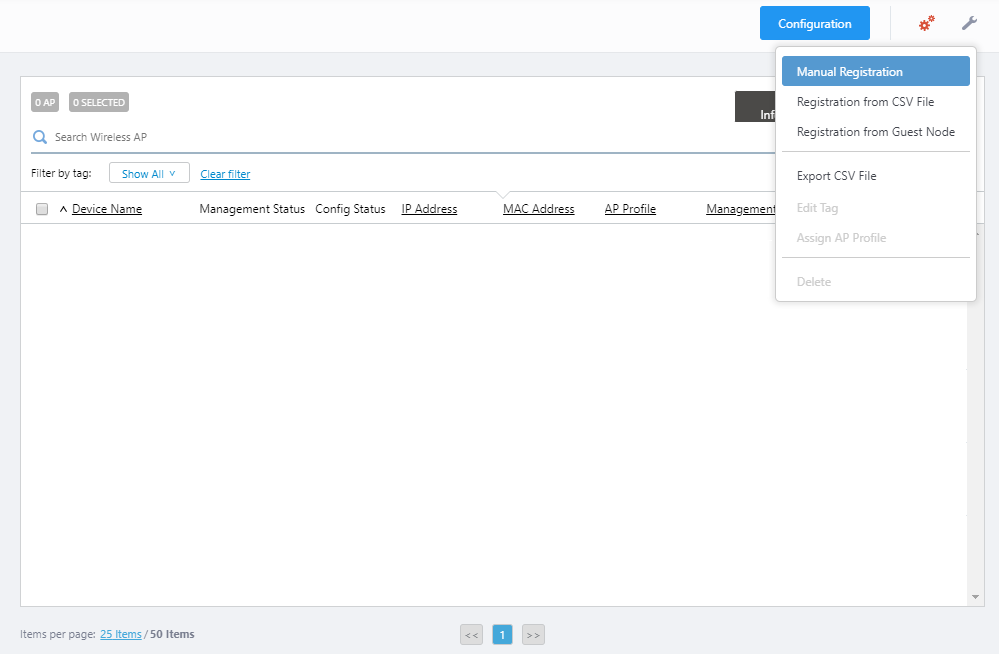Sort by AP Profile column
This screenshot has height=654, width=999.
pos(630,208)
